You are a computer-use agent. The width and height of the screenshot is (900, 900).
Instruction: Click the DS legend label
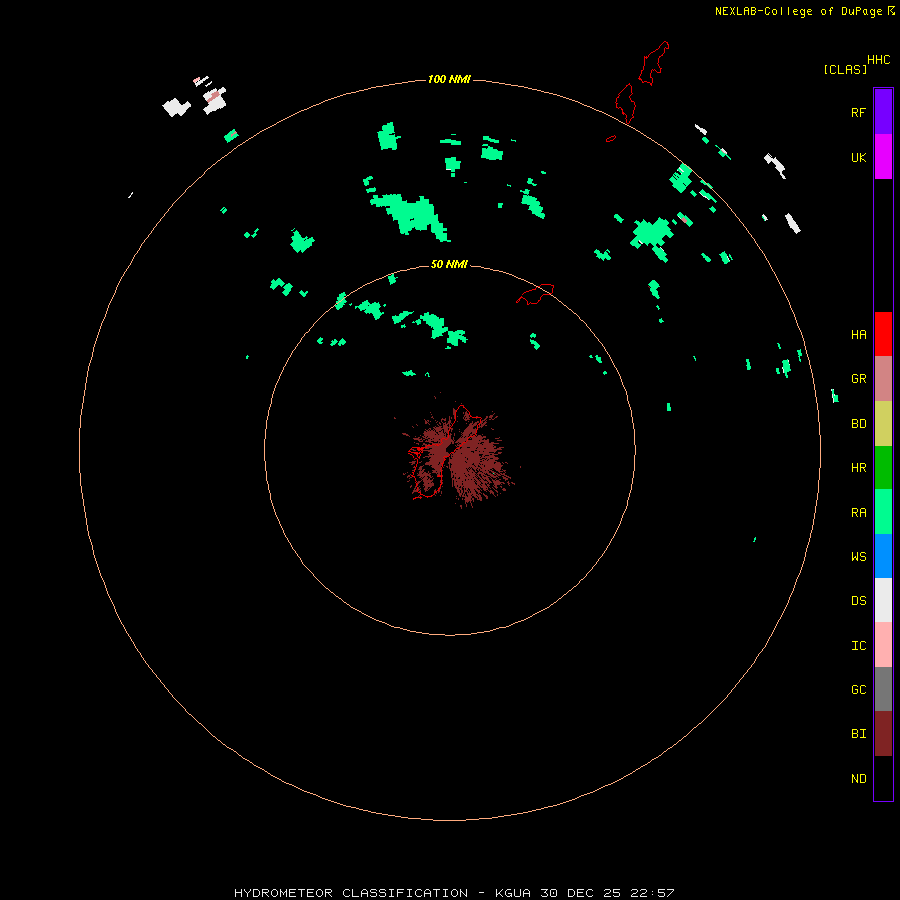pyautogui.click(x=858, y=601)
